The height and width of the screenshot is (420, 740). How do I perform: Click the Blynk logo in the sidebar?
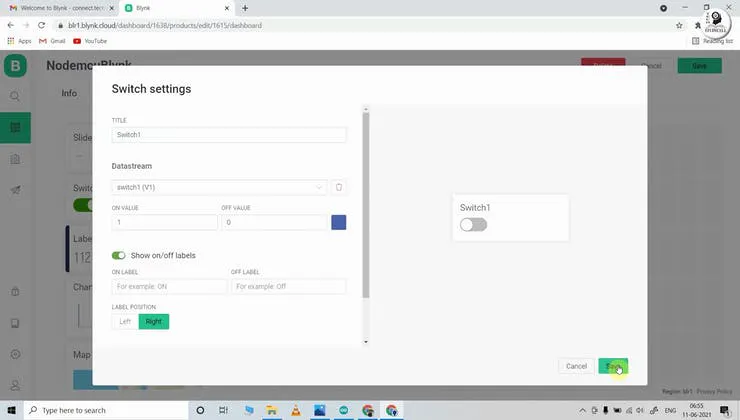(15, 66)
